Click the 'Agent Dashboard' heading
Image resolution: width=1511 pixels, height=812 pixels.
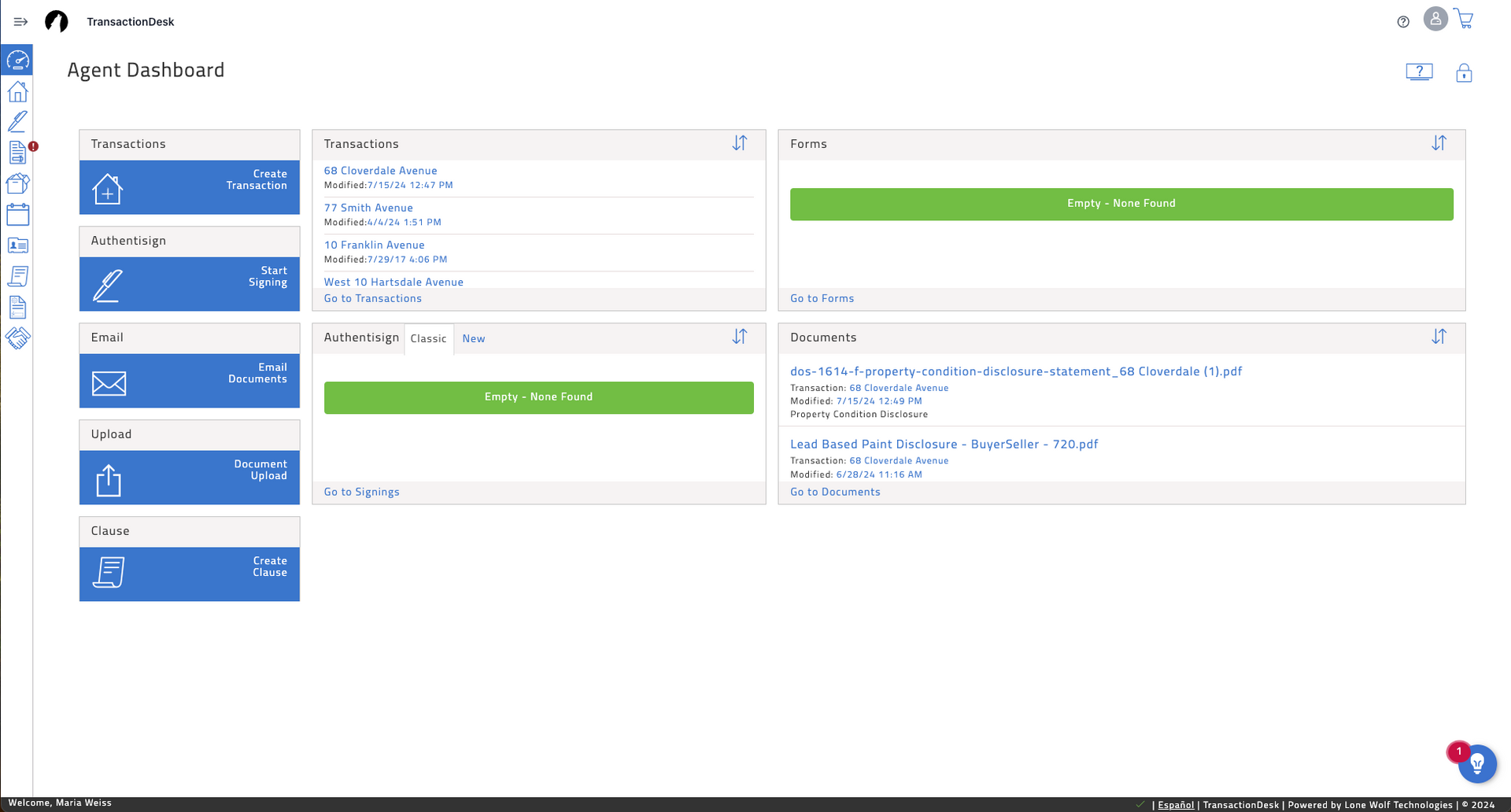pos(146,71)
